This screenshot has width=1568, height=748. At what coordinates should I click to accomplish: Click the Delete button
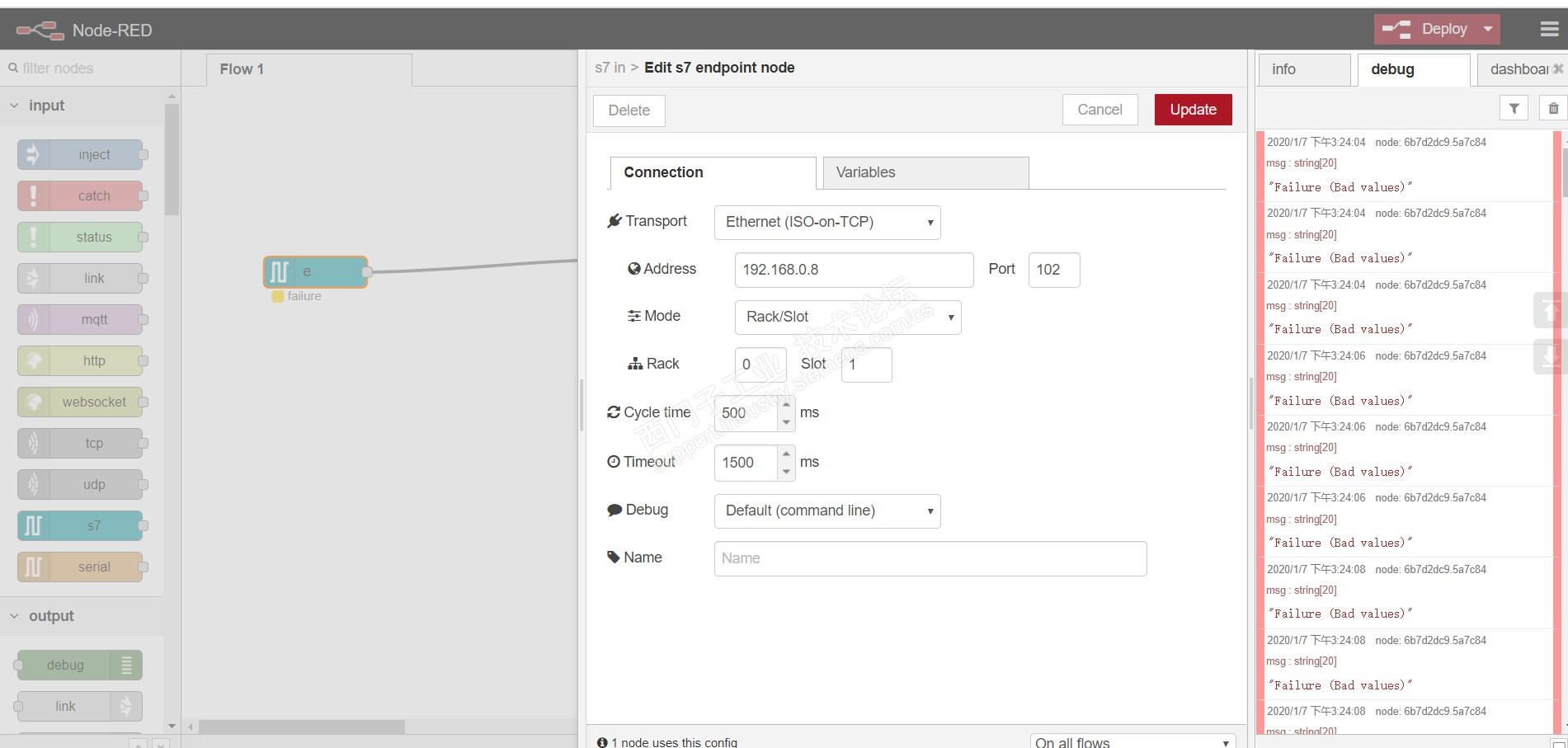click(629, 111)
